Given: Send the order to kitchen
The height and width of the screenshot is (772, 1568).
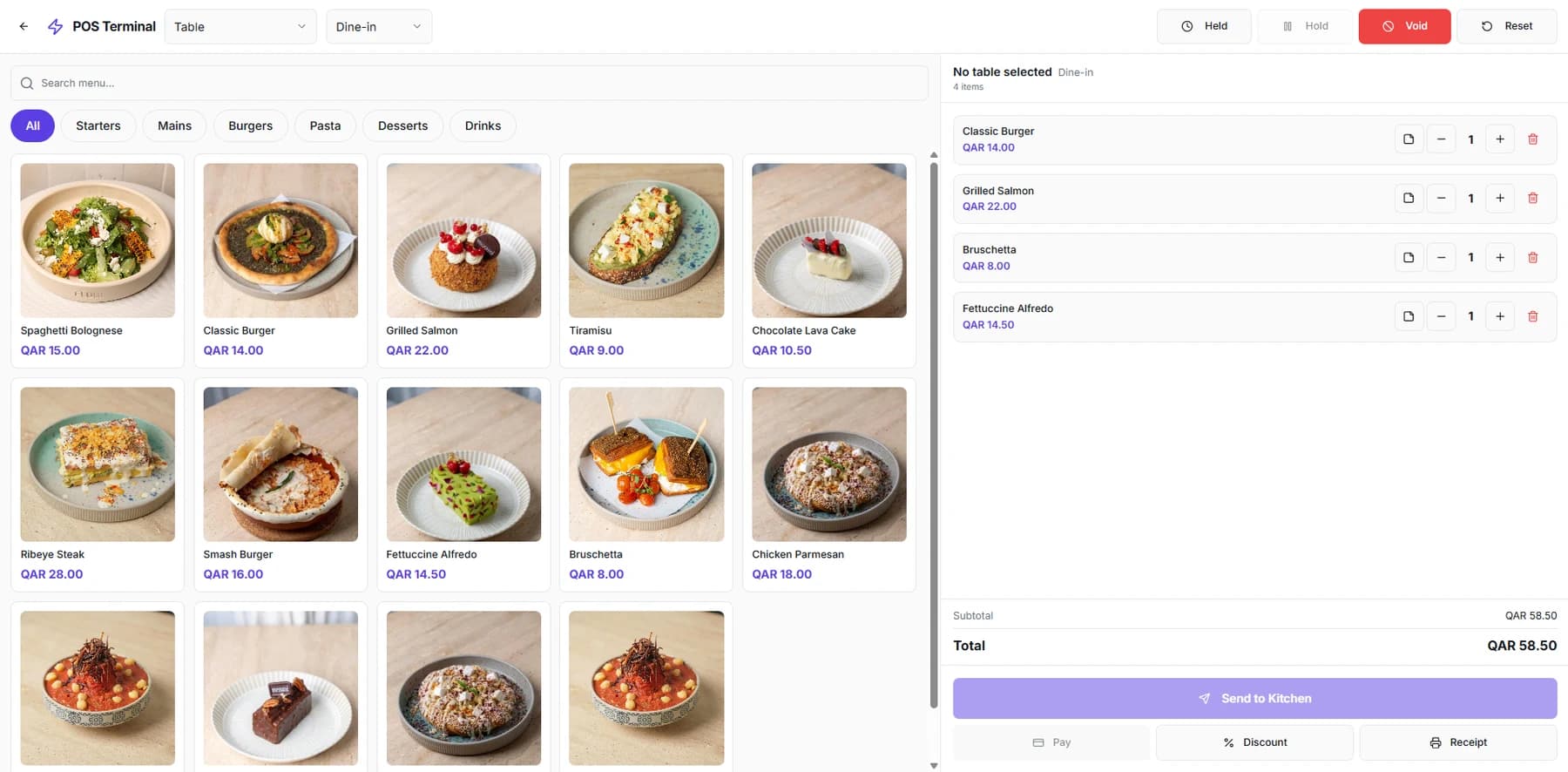Looking at the screenshot, I should [1254, 699].
